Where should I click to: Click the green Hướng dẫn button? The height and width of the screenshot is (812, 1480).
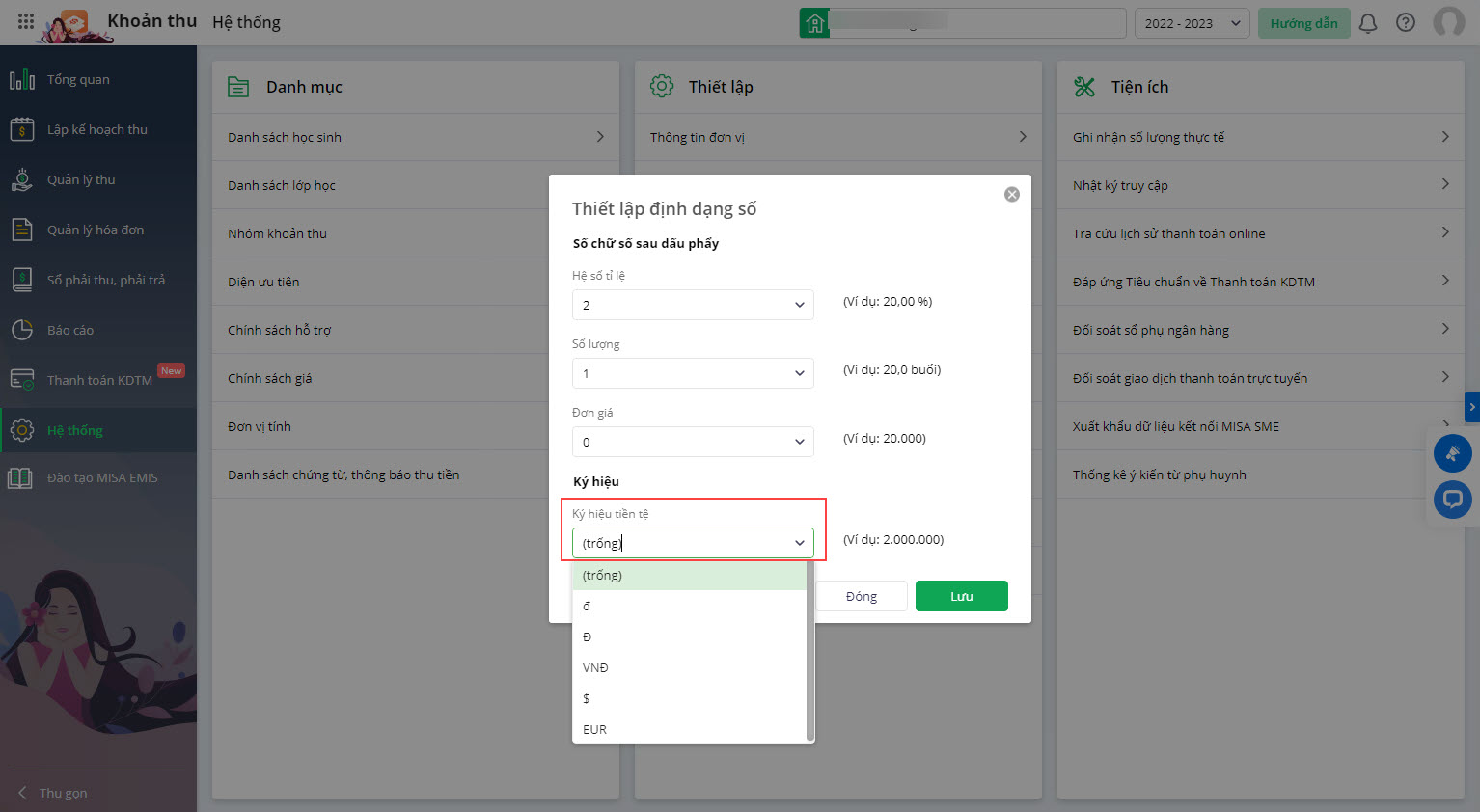point(1303,23)
